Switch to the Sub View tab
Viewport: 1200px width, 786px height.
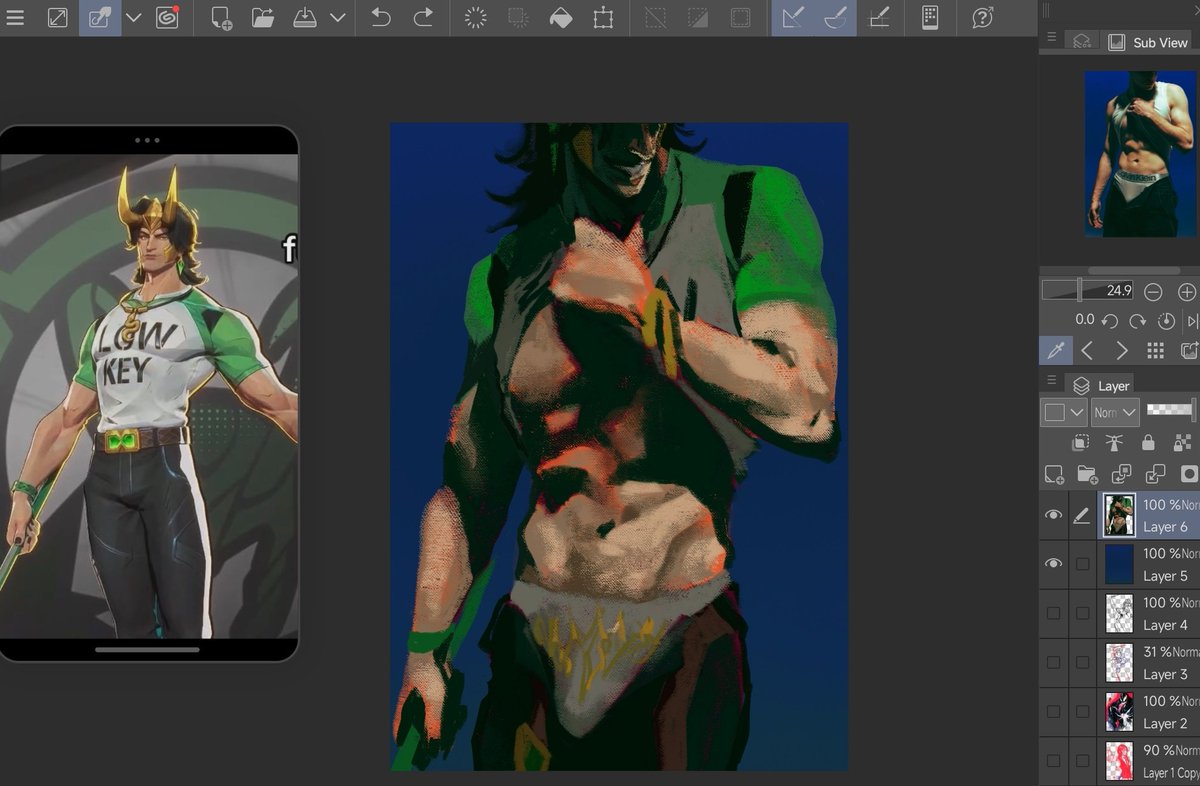(x=1148, y=42)
